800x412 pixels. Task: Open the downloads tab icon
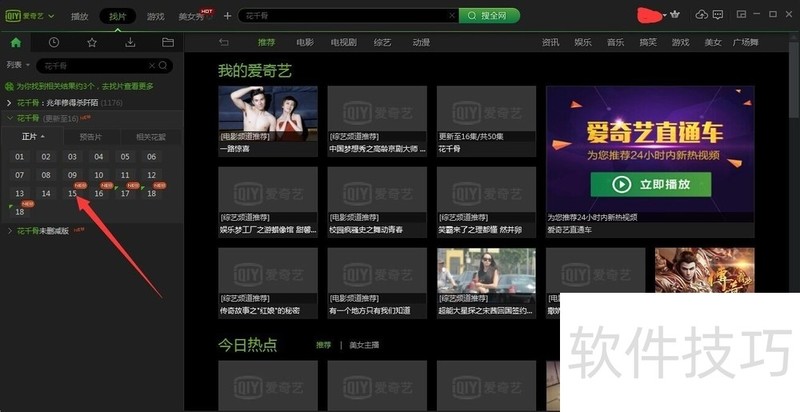tap(130, 42)
